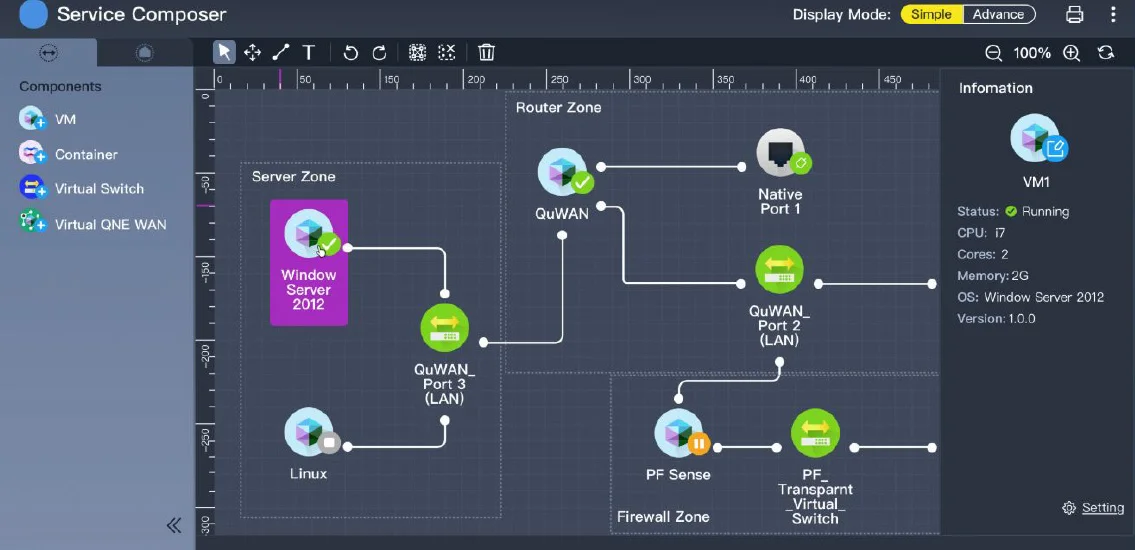Image resolution: width=1135 pixels, height=550 pixels.
Task: Select the Window Server 2012 node
Action: (x=309, y=262)
